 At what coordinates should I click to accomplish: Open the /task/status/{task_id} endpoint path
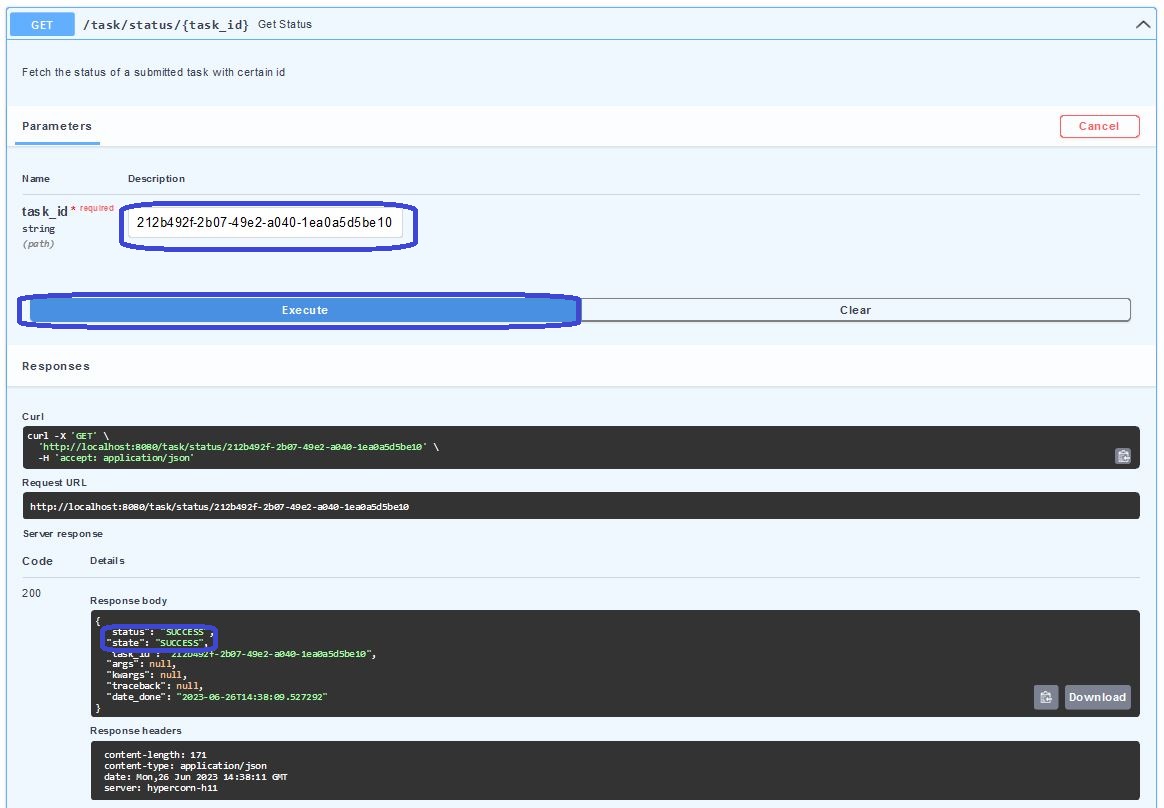[x=166, y=25]
